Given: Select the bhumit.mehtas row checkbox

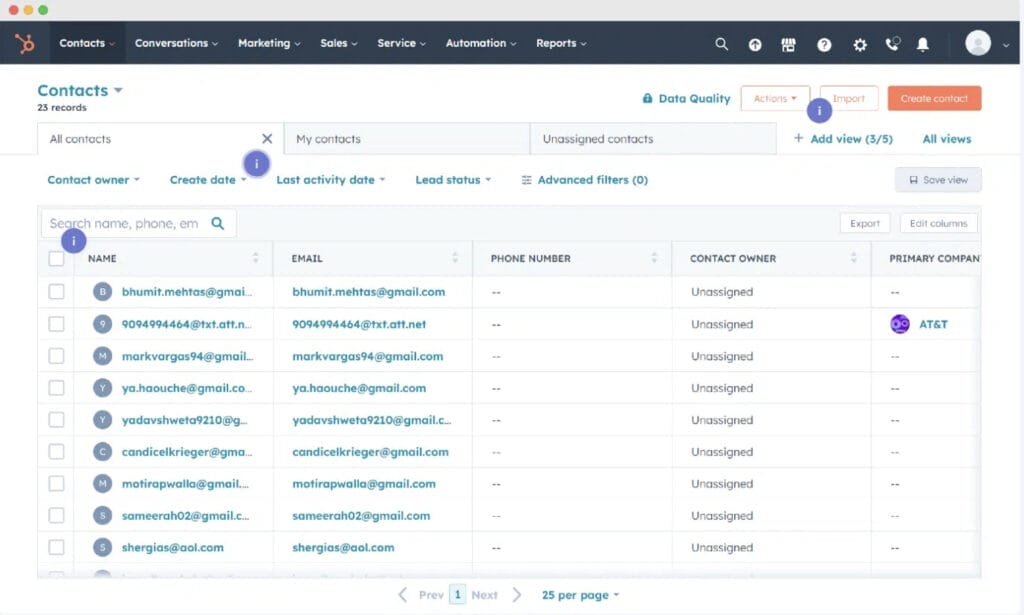Looking at the screenshot, I should coord(56,291).
